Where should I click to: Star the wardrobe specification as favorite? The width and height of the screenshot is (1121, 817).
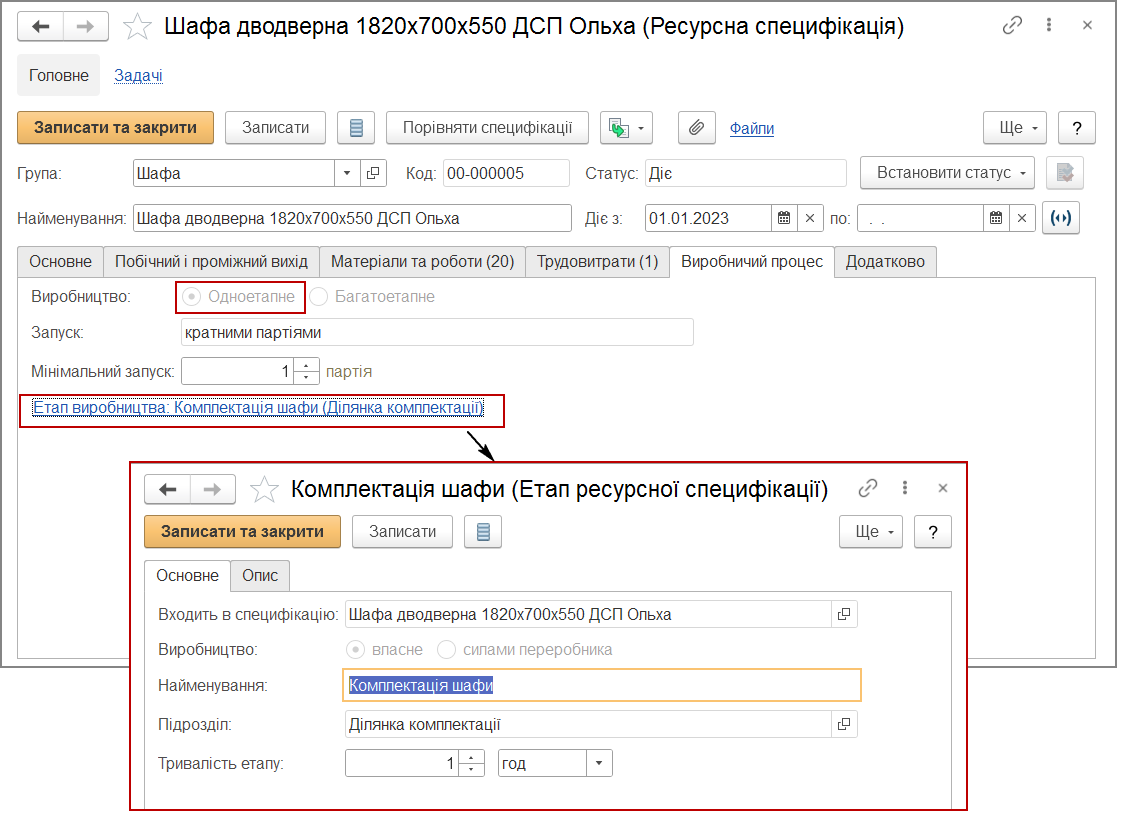pyautogui.click(x=137, y=27)
